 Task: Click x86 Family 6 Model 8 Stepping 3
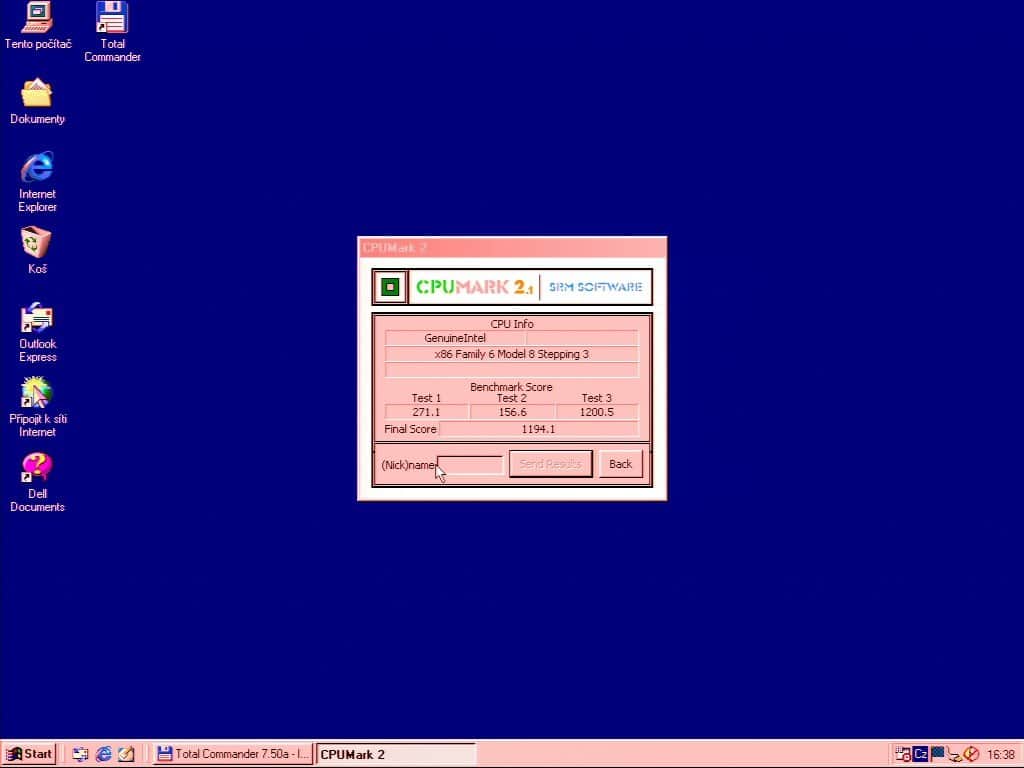511,354
